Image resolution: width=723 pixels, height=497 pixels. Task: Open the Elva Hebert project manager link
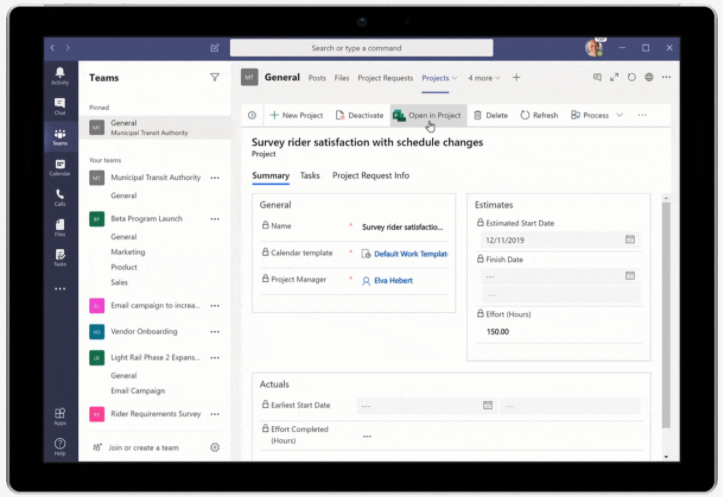[x=392, y=281]
